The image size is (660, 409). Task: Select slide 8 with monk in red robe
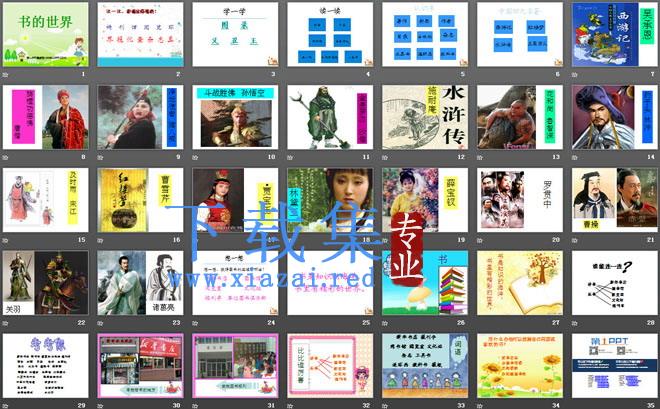click(x=45, y=117)
